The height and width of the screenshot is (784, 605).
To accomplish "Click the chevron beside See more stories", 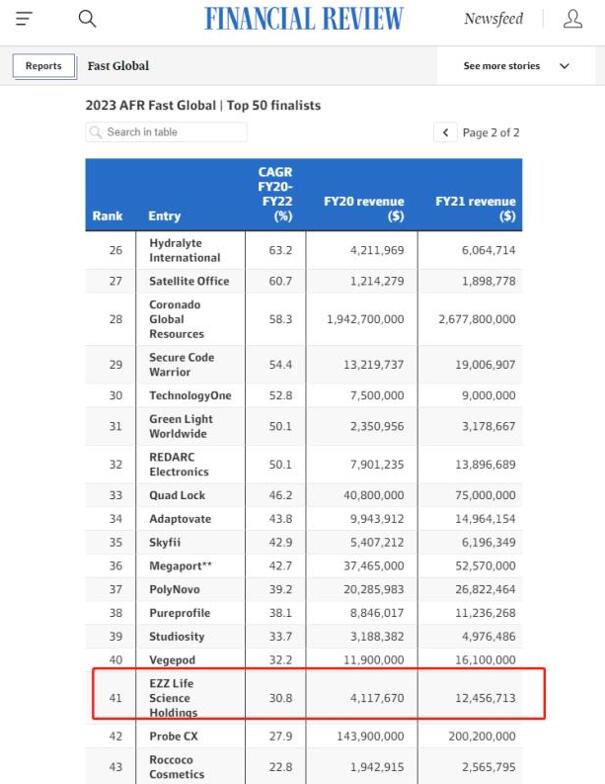I will [564, 66].
